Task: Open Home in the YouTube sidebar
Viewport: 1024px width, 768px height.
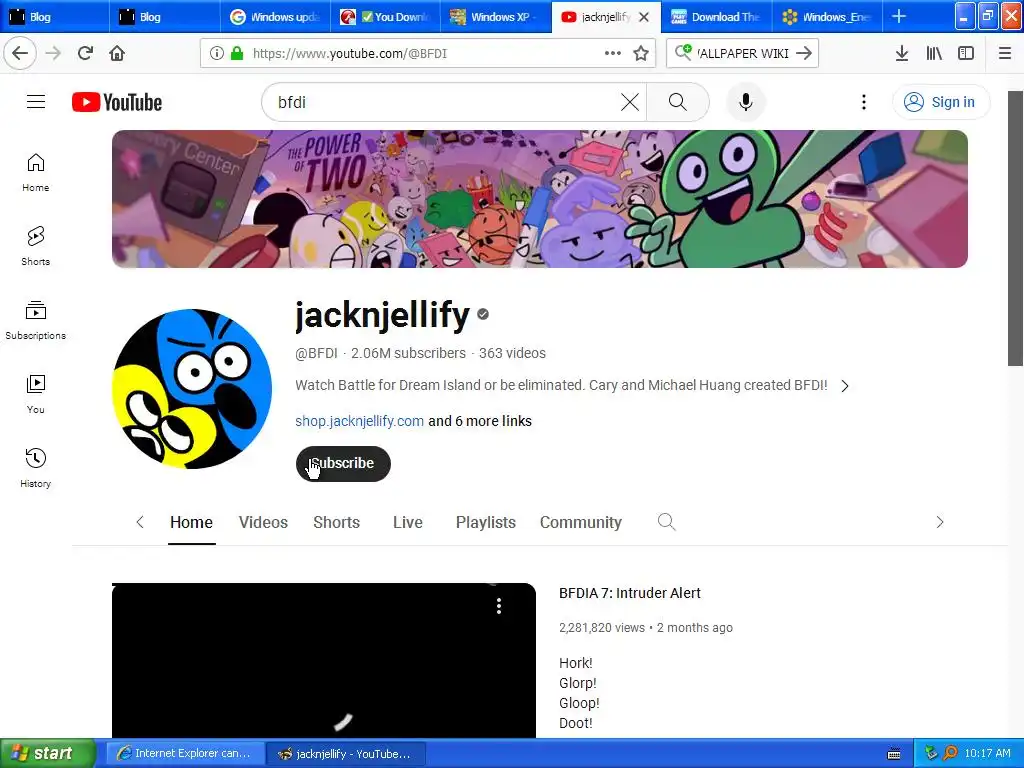Action: [x=35, y=172]
